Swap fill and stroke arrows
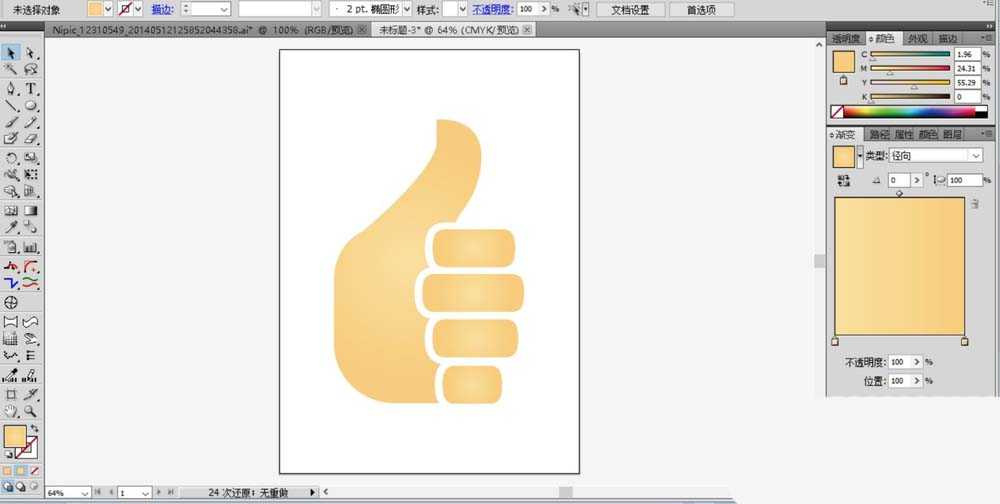The image size is (1000, 504). point(34,428)
